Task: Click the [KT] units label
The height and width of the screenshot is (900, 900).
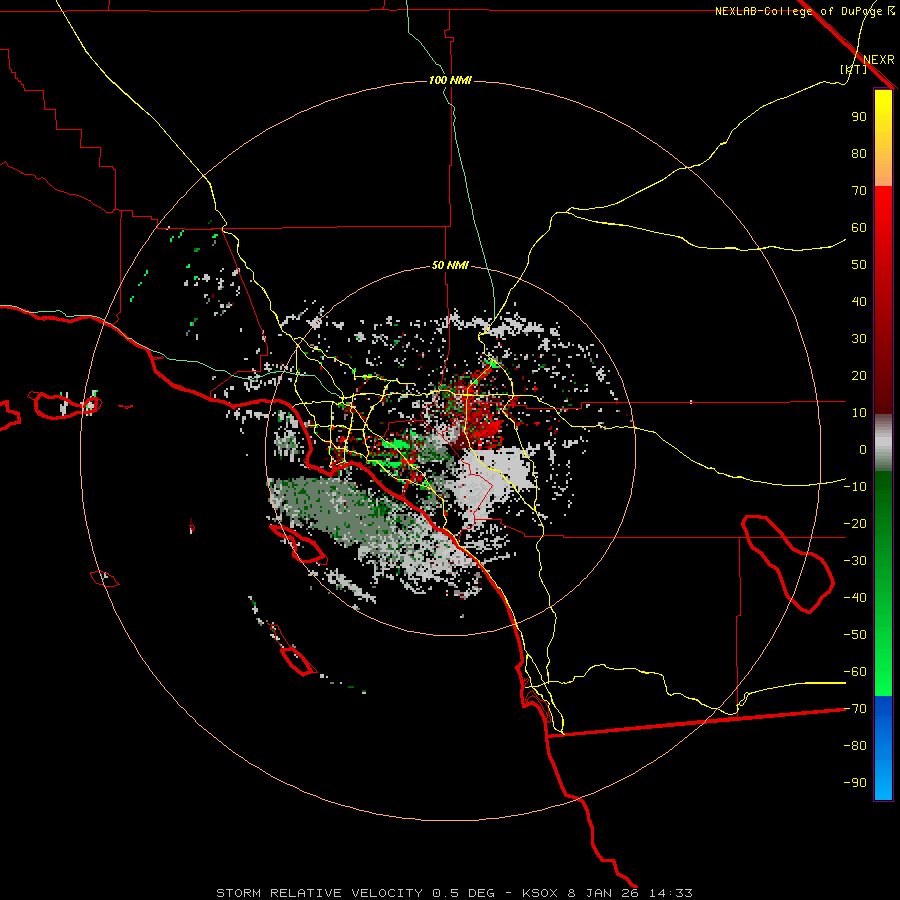Action: tap(854, 69)
